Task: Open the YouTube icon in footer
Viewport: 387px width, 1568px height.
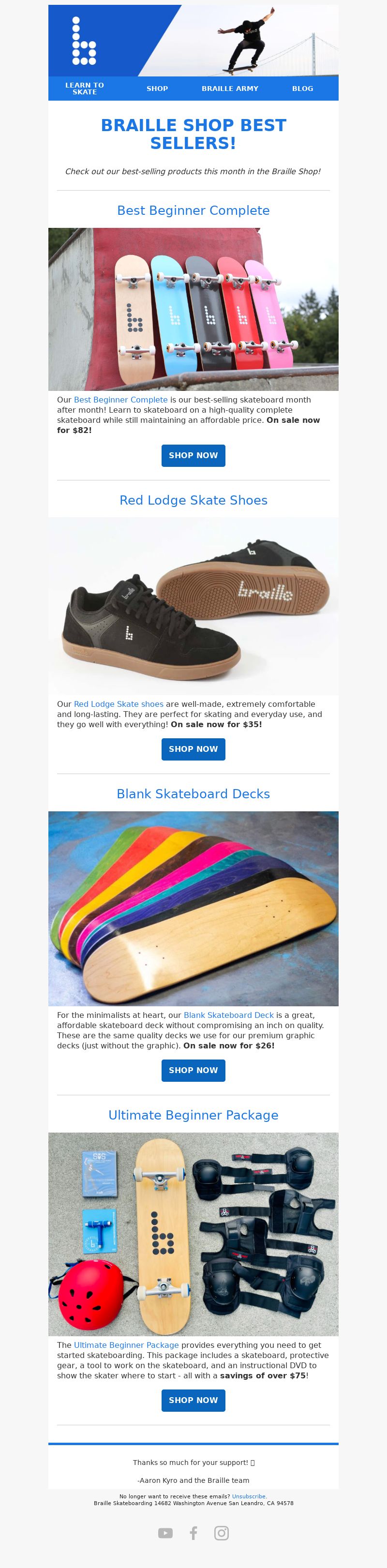Action: coord(165,1533)
